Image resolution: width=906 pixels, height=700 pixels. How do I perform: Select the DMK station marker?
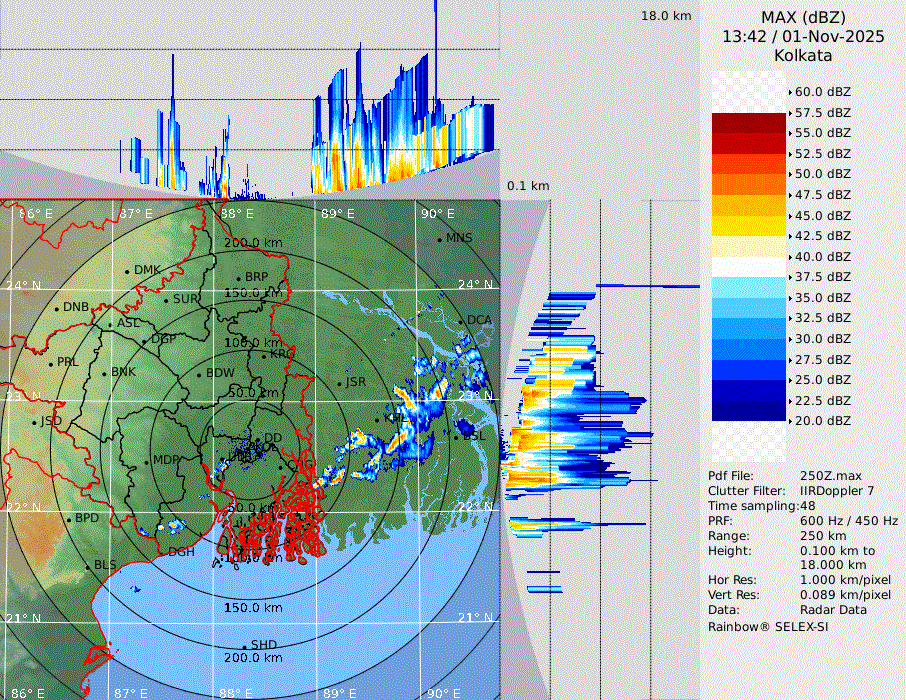tap(128, 271)
